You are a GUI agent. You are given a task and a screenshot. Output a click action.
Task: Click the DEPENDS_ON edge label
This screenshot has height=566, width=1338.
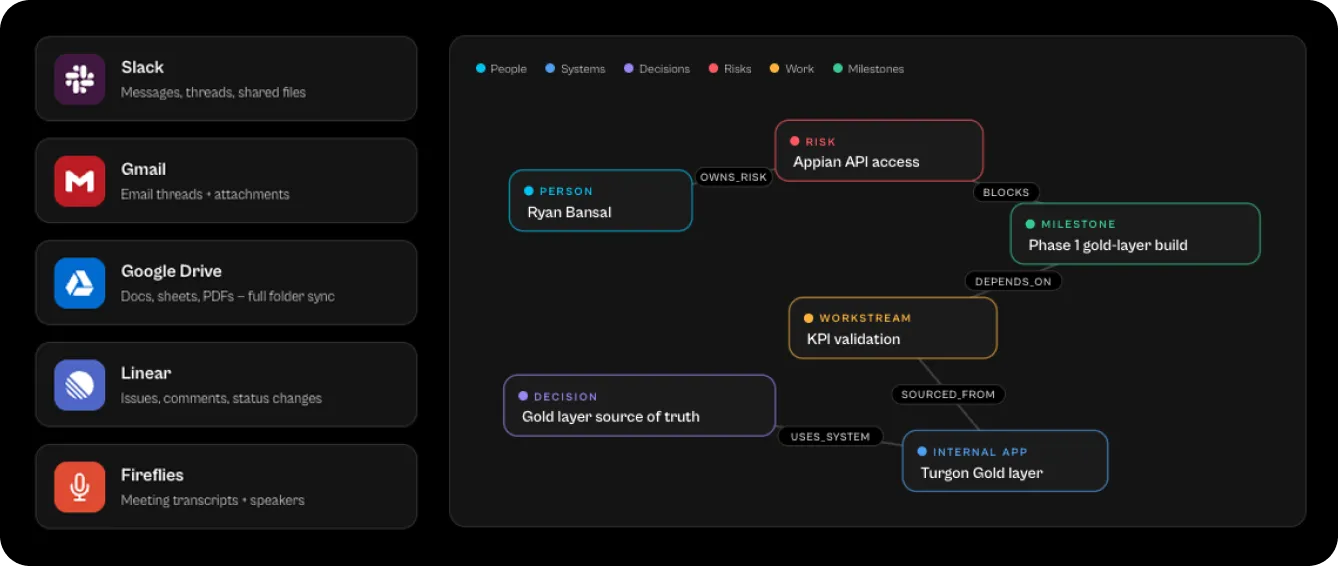click(x=1013, y=282)
